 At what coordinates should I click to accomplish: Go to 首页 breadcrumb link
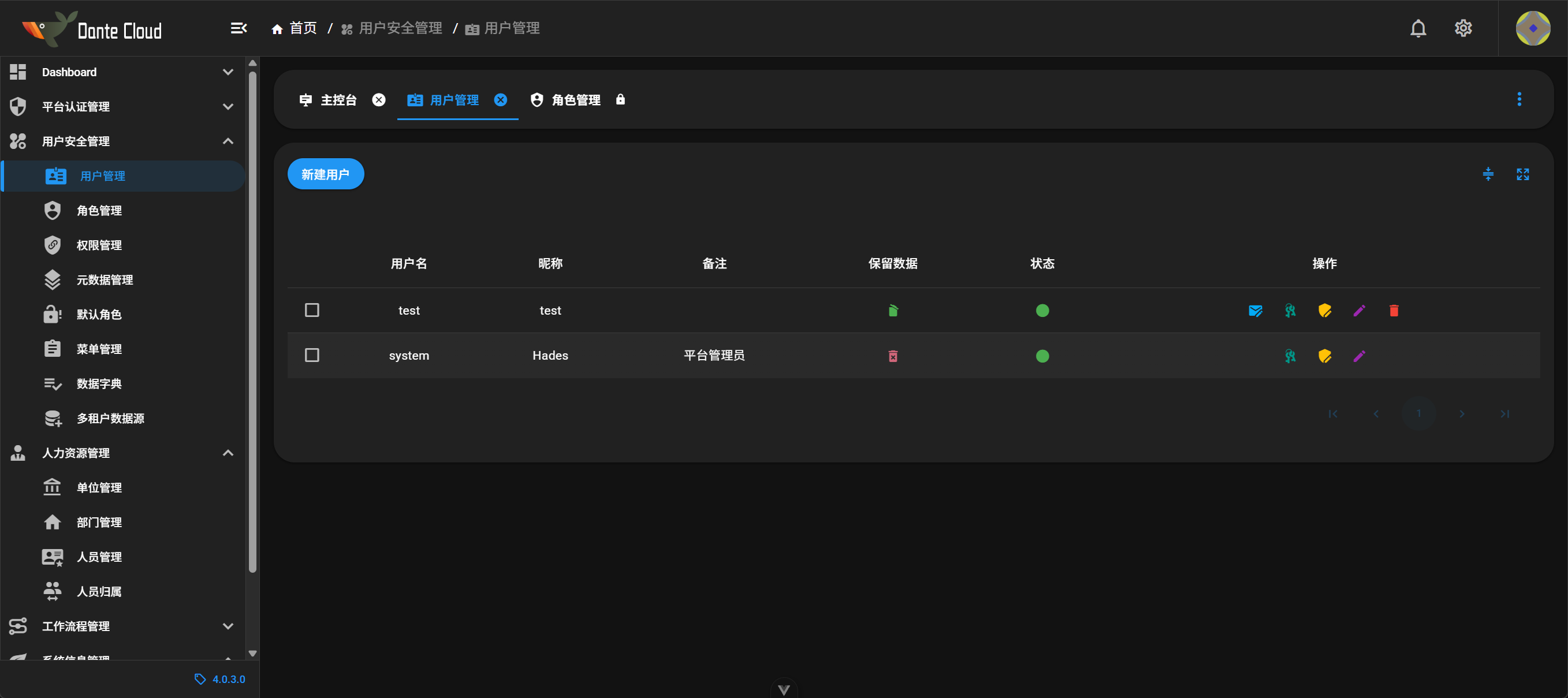pos(295,29)
